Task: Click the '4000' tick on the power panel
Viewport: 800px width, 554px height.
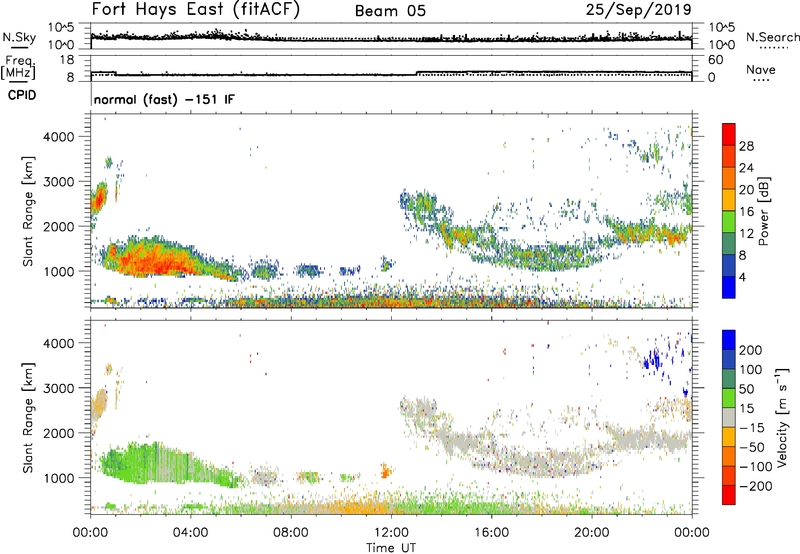Action: [58, 137]
